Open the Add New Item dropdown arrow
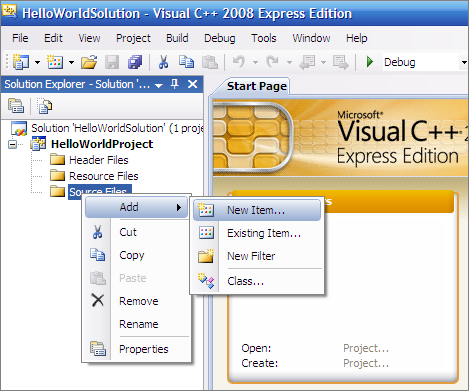The height and width of the screenshot is (391, 469). pyautogui.click(x=71, y=62)
